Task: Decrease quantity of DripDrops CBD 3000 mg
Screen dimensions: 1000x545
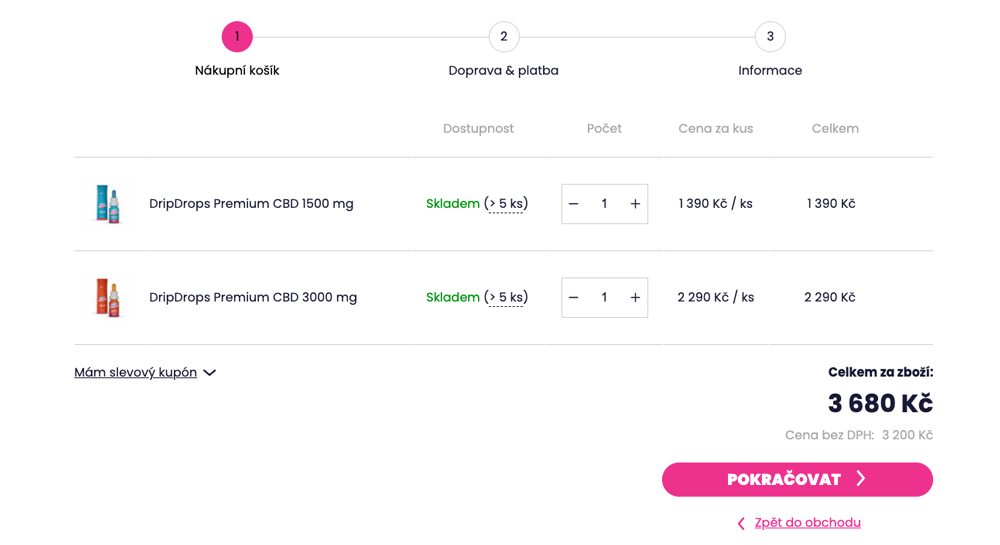Action: [574, 298]
